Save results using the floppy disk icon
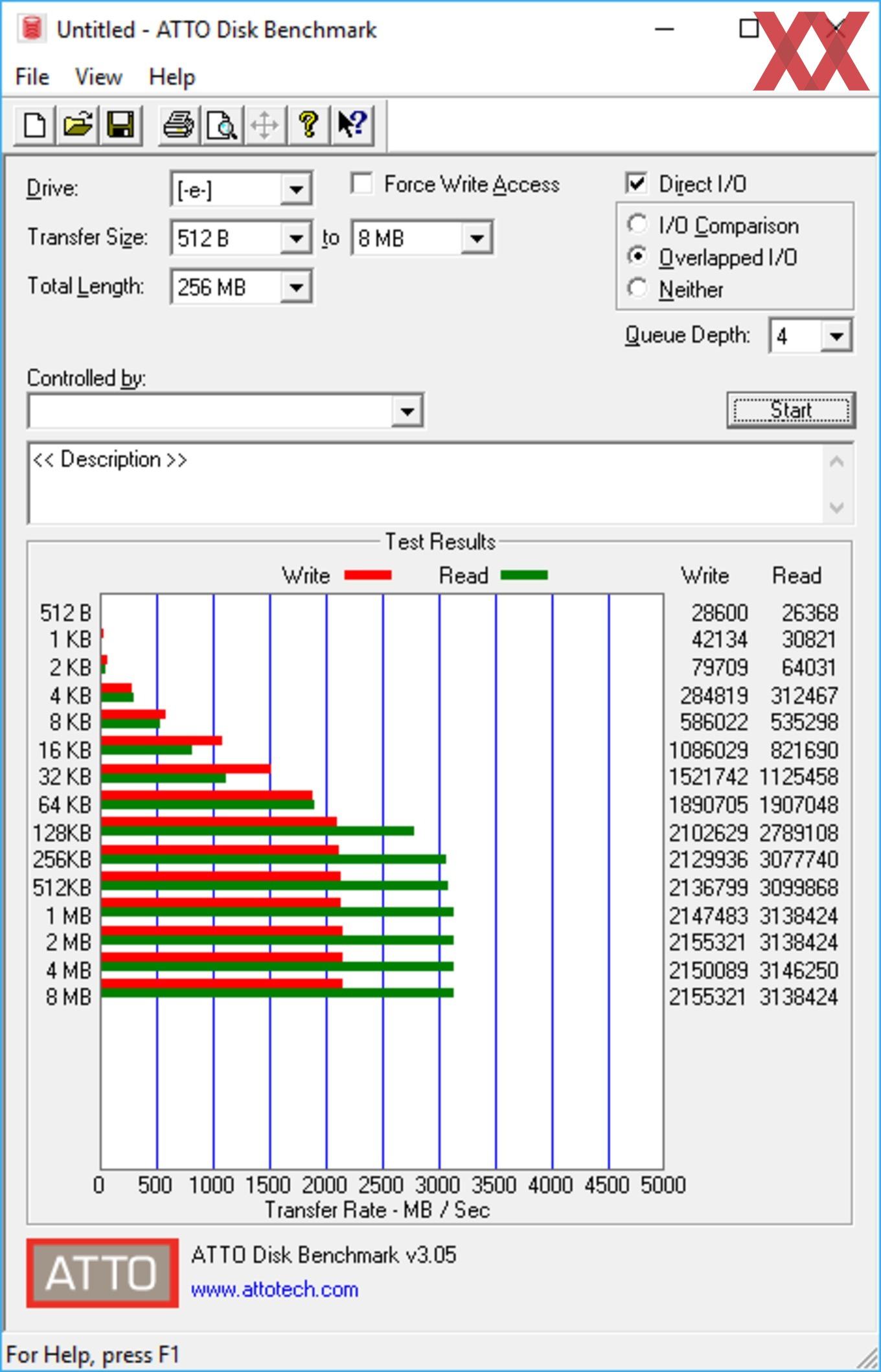 [120, 124]
